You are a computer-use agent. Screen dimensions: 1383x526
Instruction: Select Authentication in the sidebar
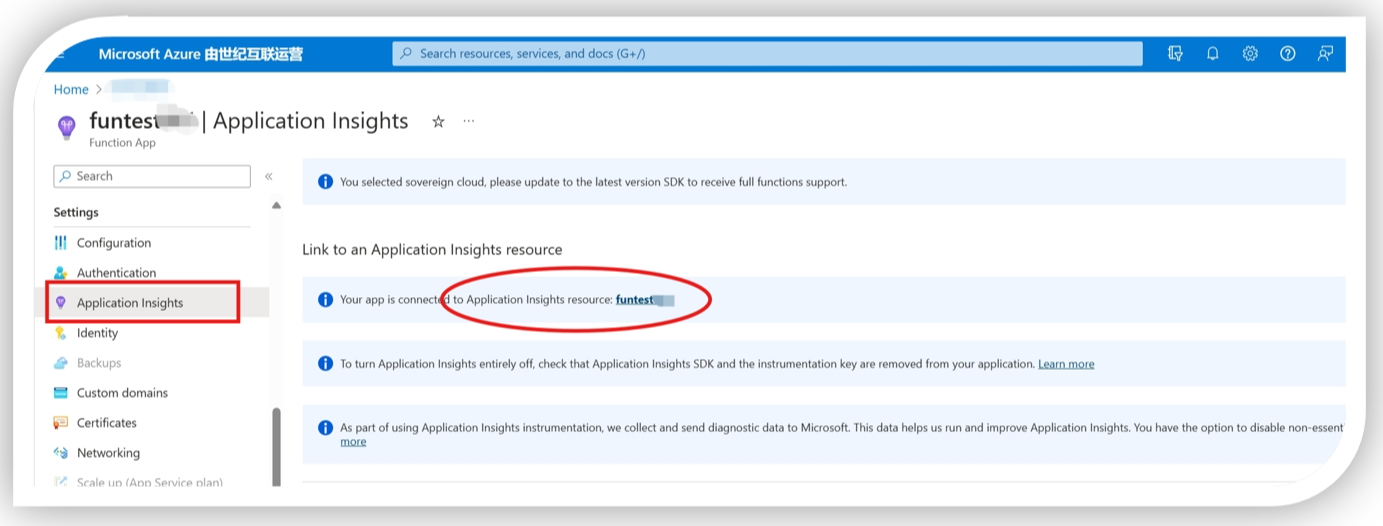116,273
